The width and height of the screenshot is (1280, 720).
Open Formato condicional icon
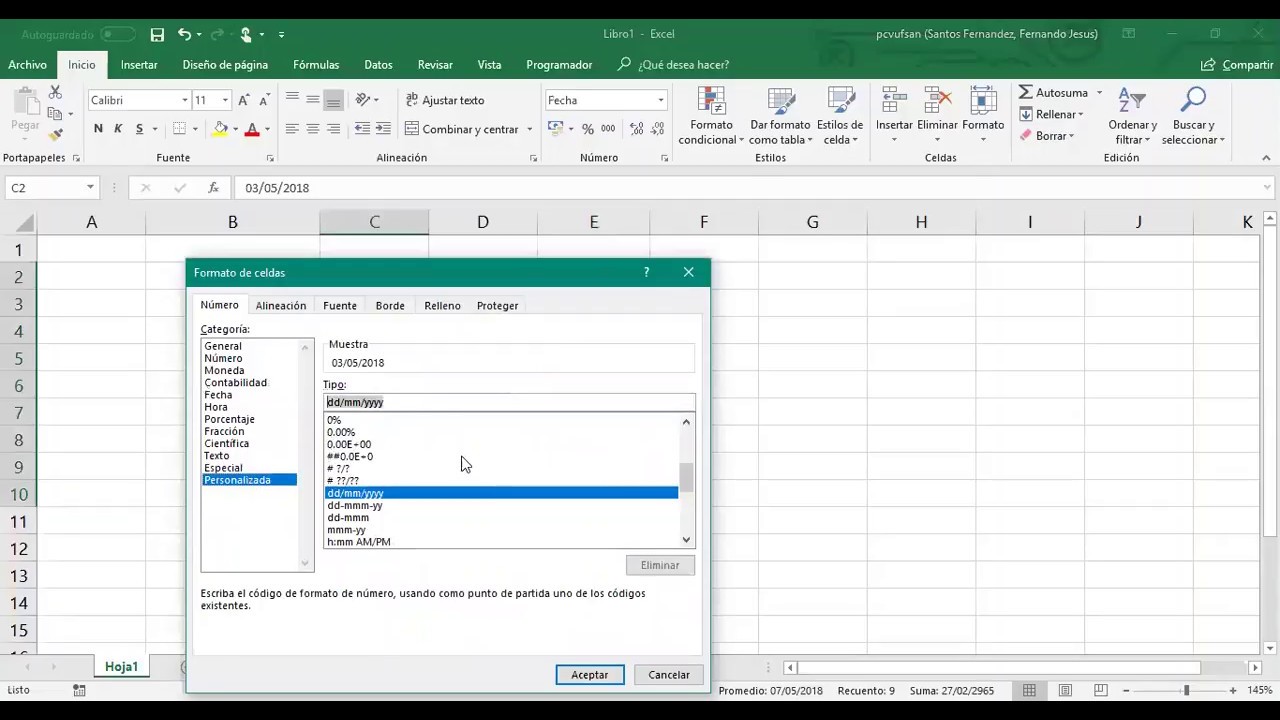point(711,102)
